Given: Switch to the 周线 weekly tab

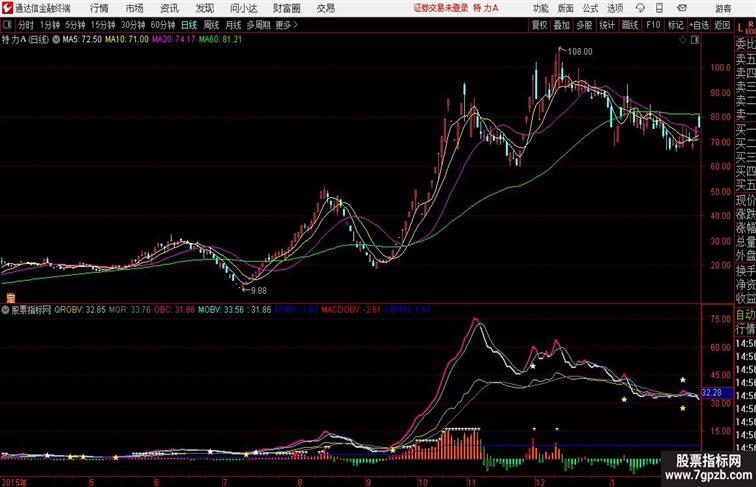Looking at the screenshot, I should tap(211, 25).
